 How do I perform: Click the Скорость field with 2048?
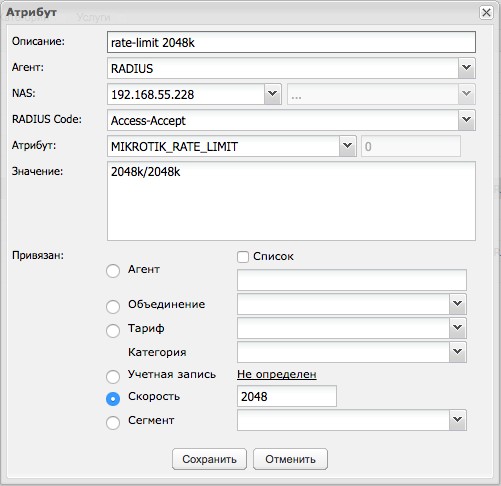point(287,396)
